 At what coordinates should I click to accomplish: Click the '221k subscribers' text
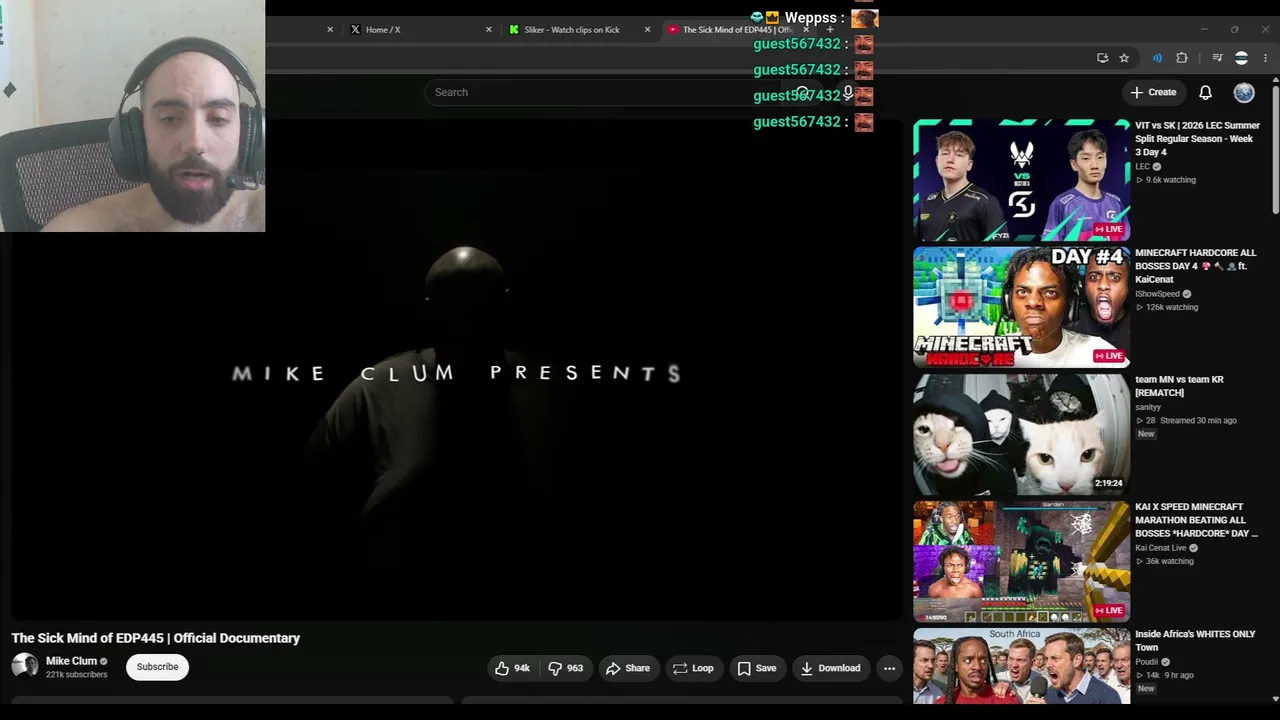point(76,675)
